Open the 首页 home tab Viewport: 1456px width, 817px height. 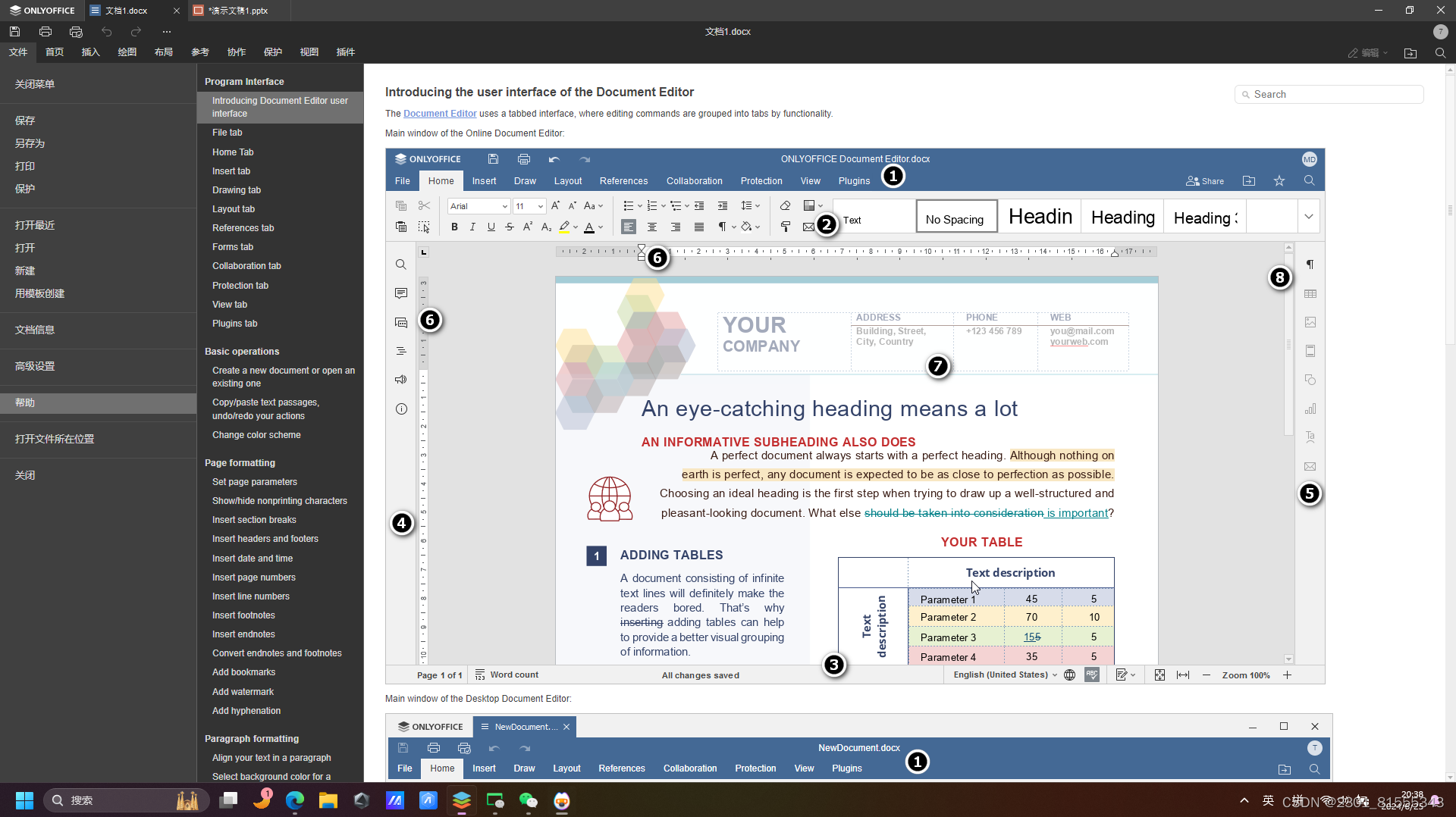tap(55, 52)
